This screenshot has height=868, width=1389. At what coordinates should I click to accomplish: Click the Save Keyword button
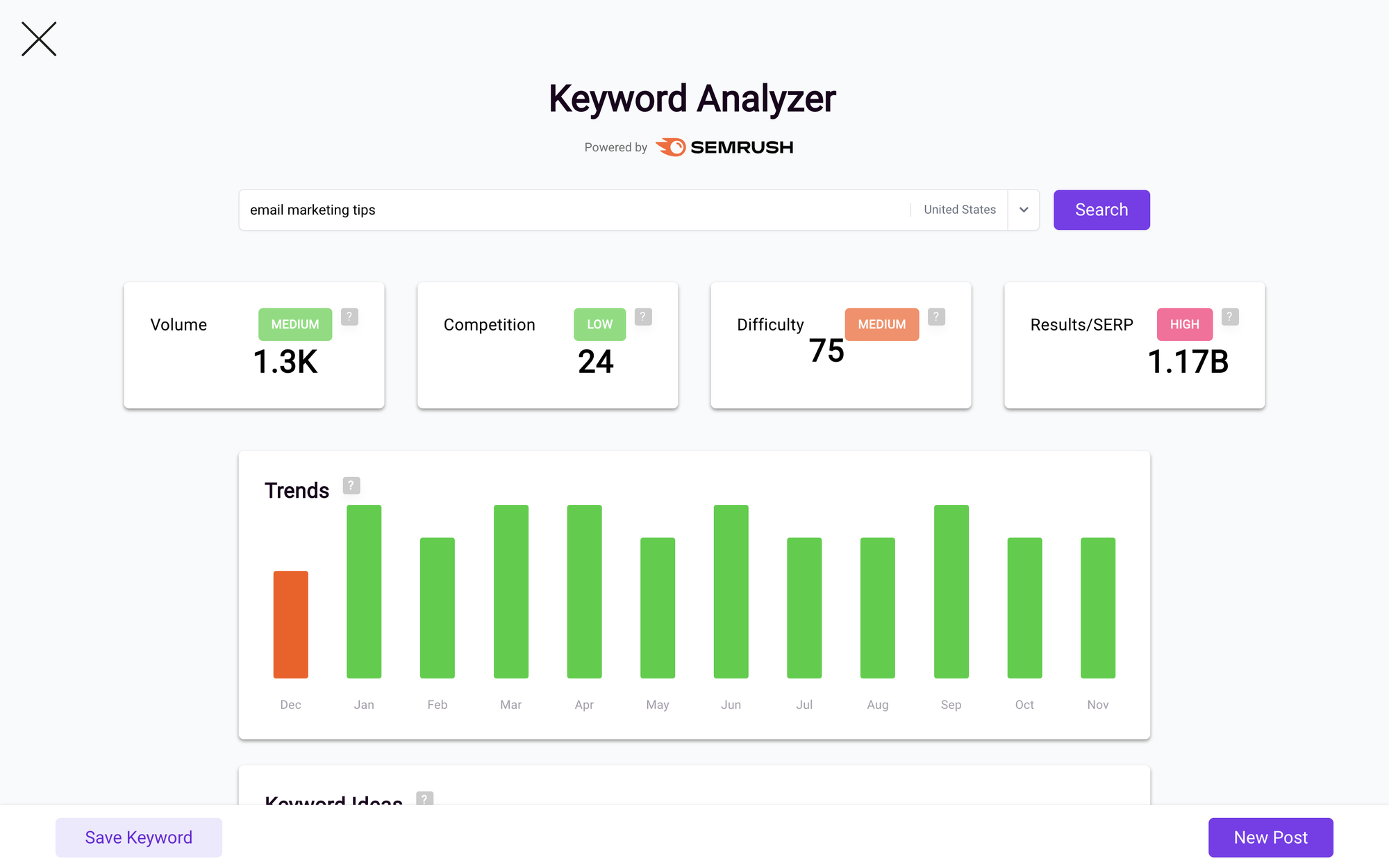138,837
